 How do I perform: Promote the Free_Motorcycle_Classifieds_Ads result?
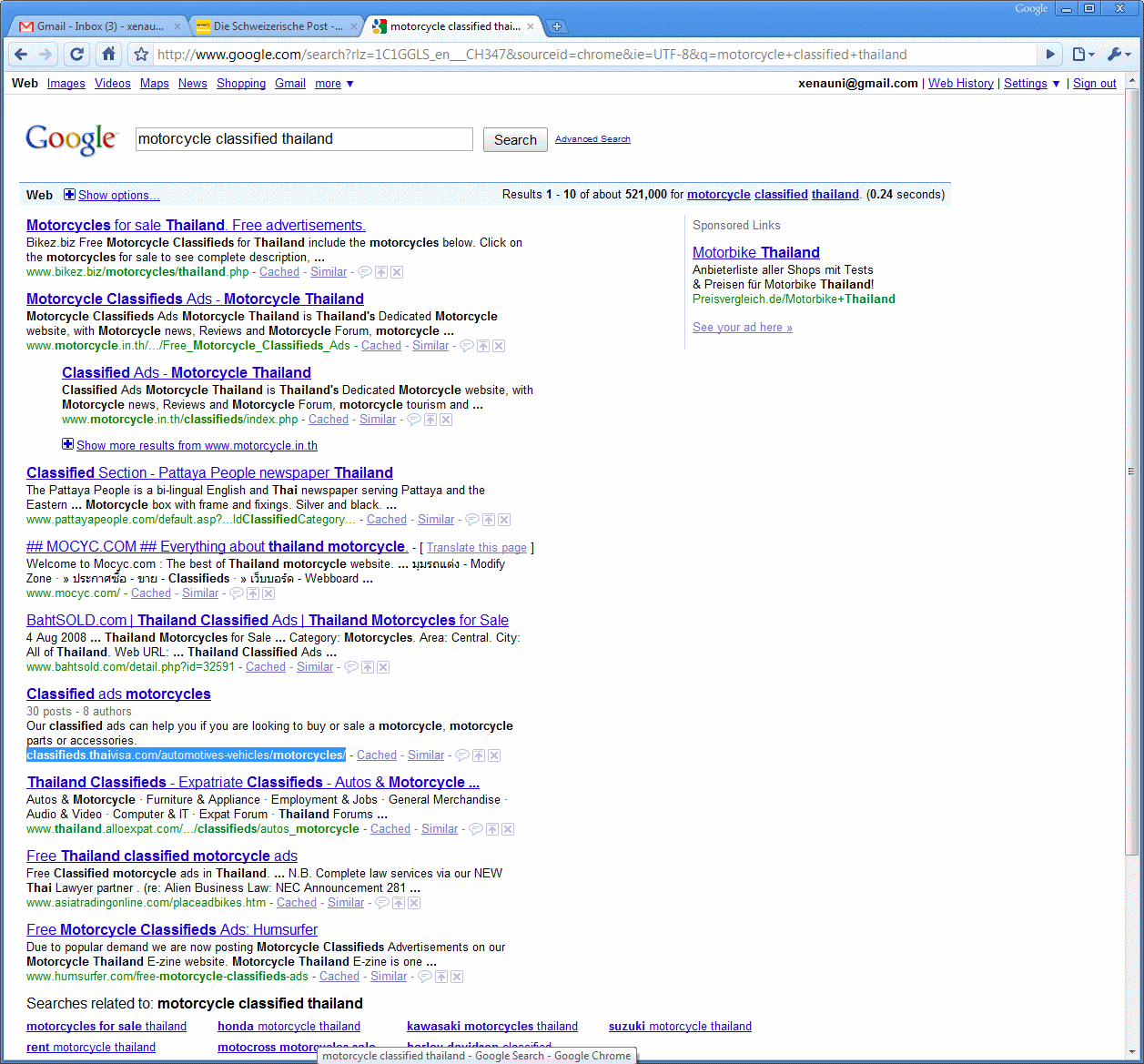click(483, 346)
